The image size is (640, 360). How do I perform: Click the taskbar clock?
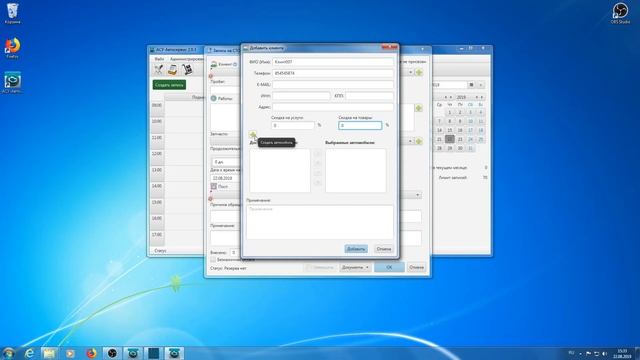pos(622,353)
